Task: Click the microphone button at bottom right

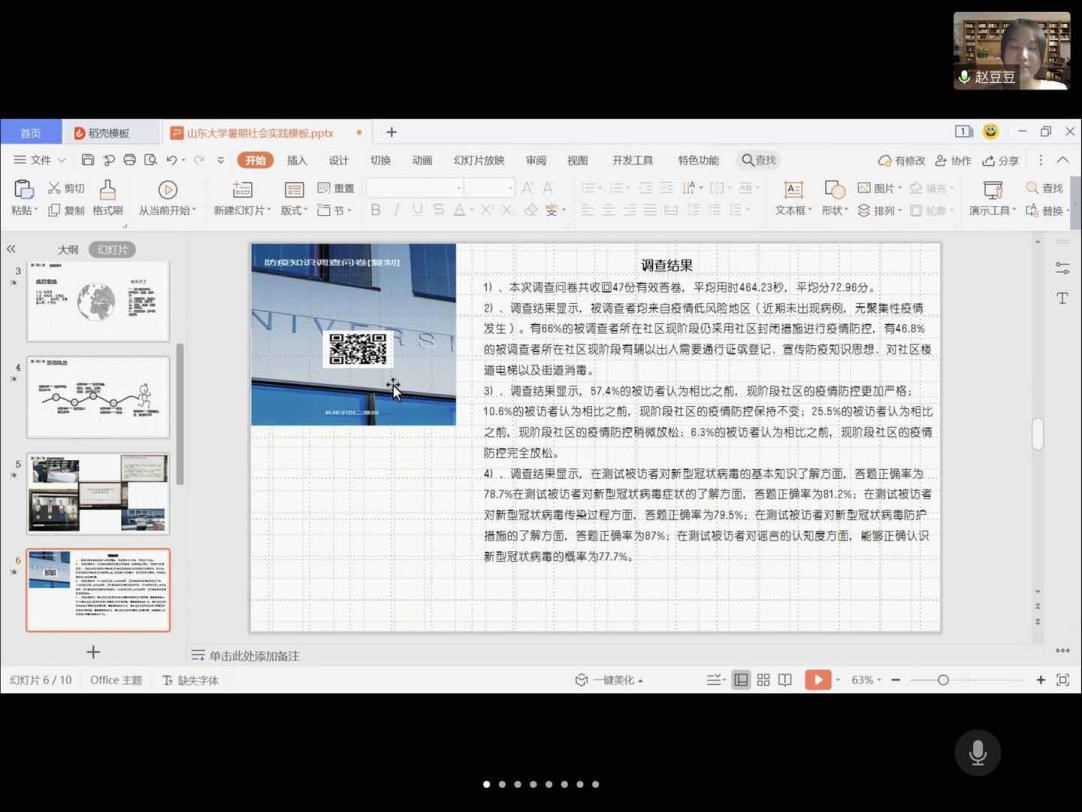Action: pyautogui.click(x=977, y=753)
